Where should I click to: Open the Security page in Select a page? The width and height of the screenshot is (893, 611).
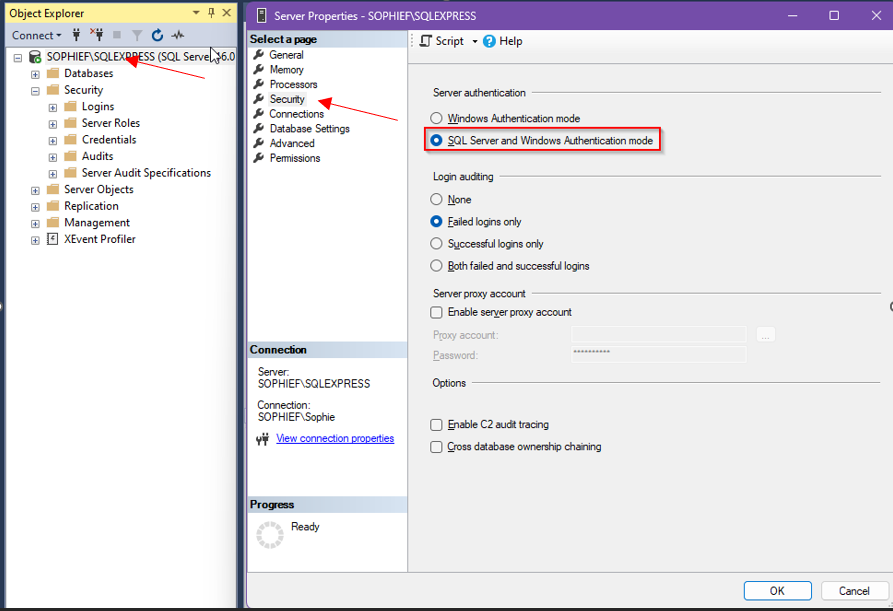(x=287, y=99)
